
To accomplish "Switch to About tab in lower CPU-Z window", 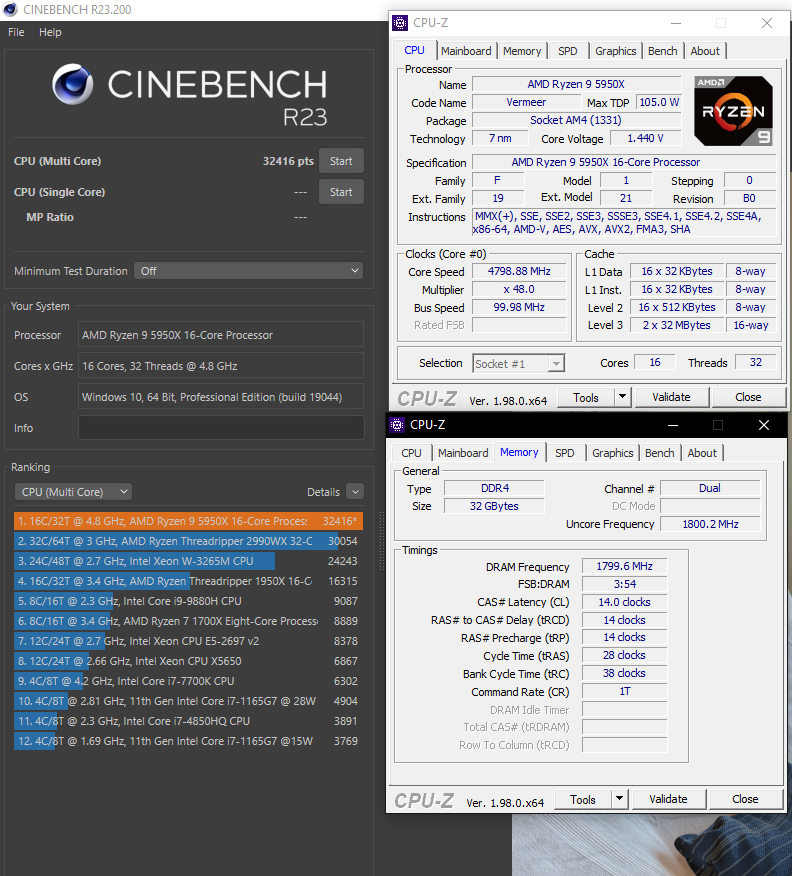I will click(x=702, y=453).
